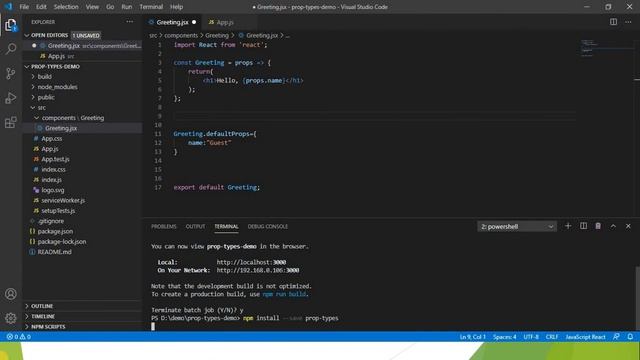Create a new terminal with plus icon

pos(568,226)
